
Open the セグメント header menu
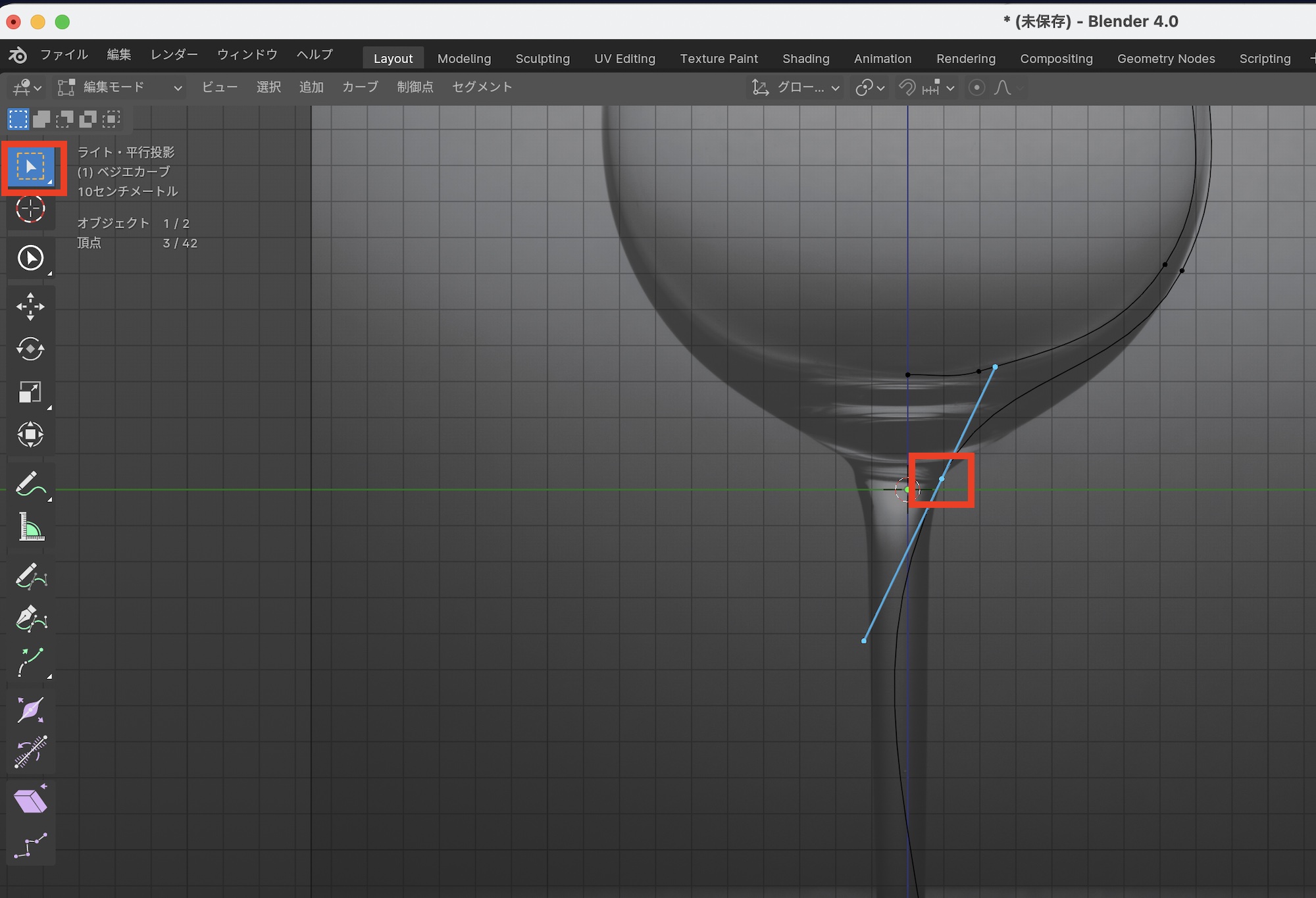pyautogui.click(x=482, y=87)
